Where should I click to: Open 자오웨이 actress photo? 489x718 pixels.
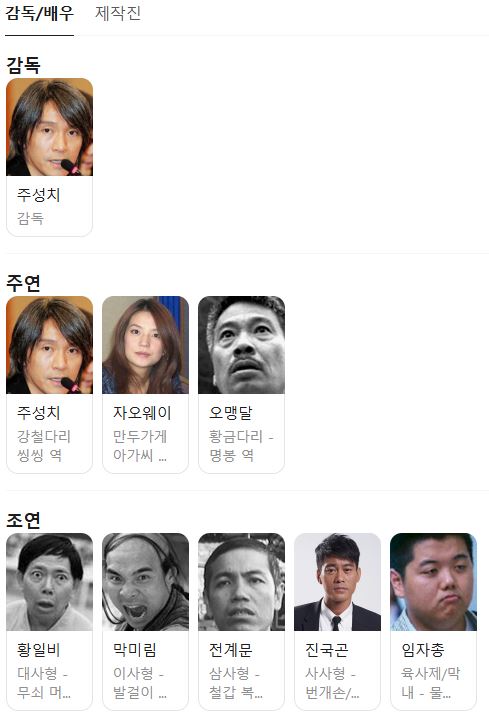tap(145, 345)
